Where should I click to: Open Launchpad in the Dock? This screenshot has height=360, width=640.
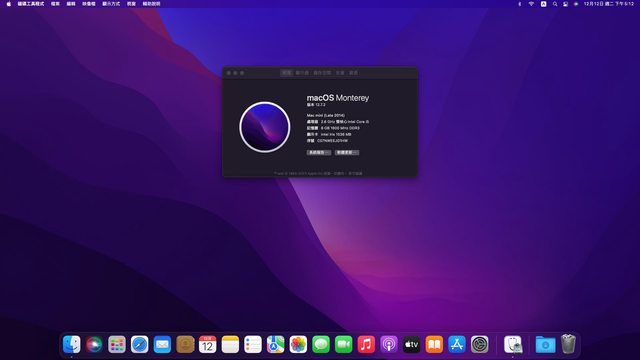point(117,344)
